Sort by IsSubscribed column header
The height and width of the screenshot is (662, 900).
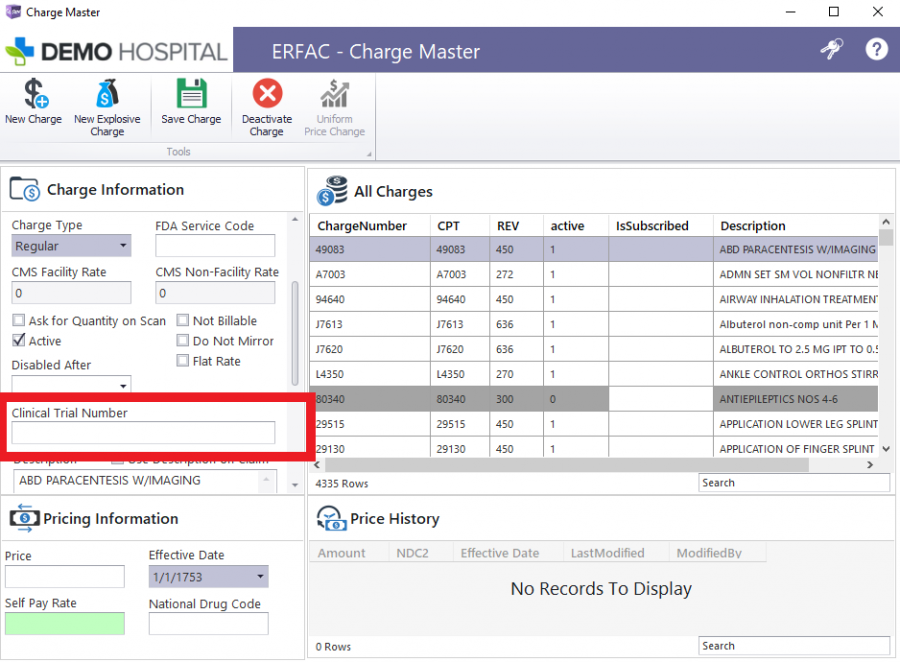(x=661, y=226)
